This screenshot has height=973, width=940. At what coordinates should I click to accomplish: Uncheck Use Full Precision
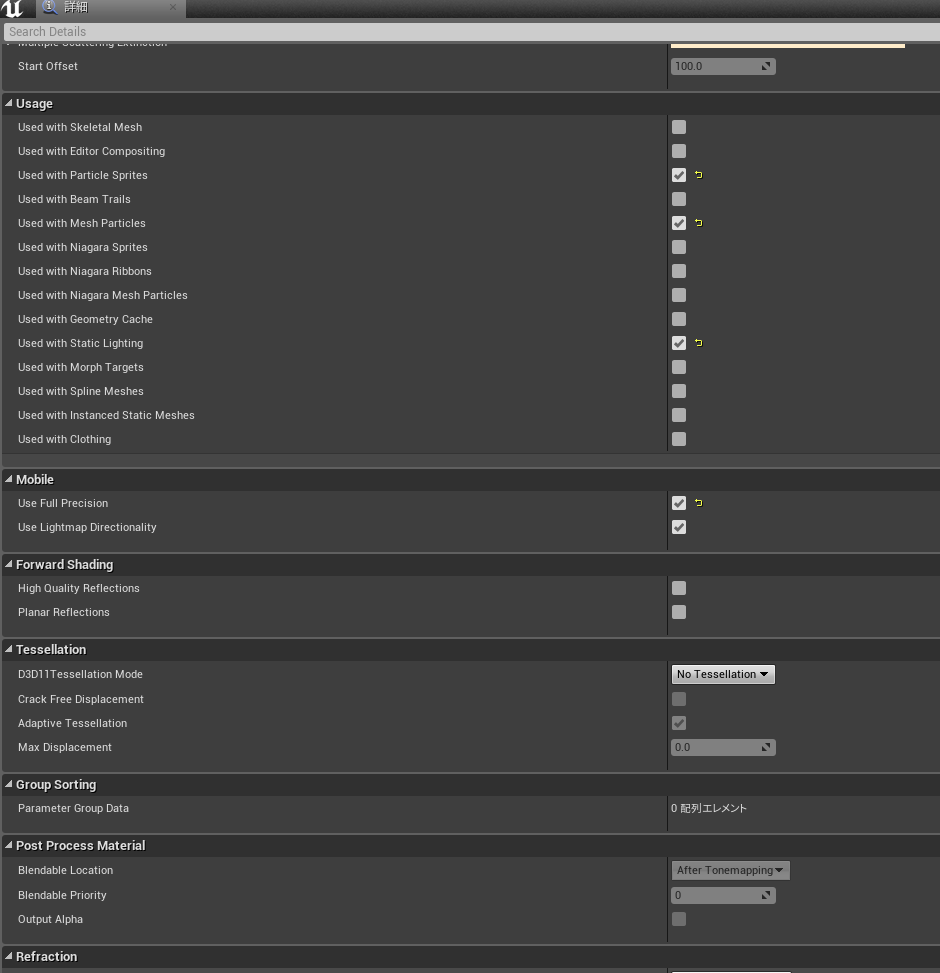pos(679,503)
